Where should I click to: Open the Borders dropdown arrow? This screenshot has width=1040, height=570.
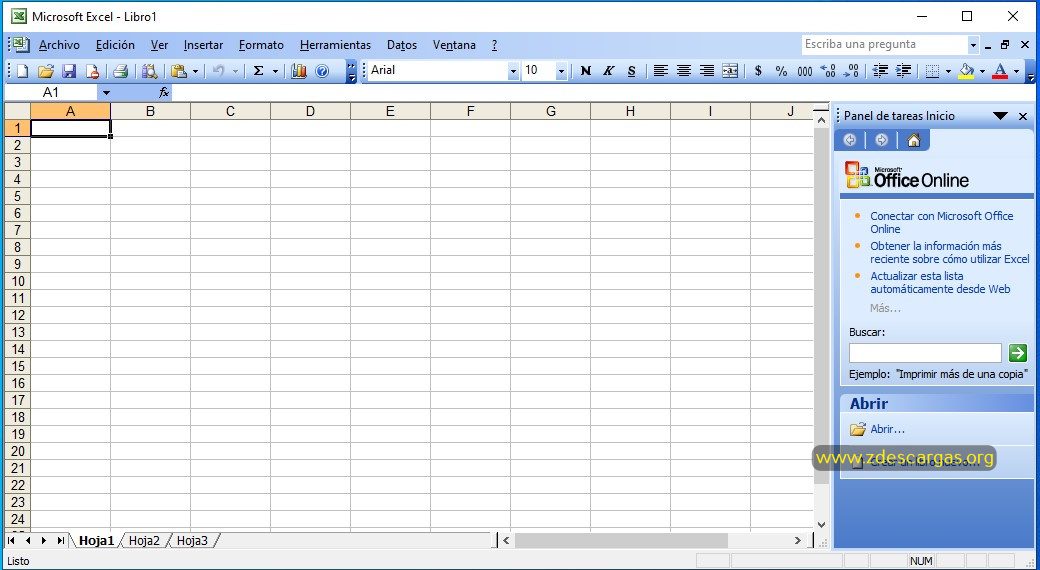[948, 71]
